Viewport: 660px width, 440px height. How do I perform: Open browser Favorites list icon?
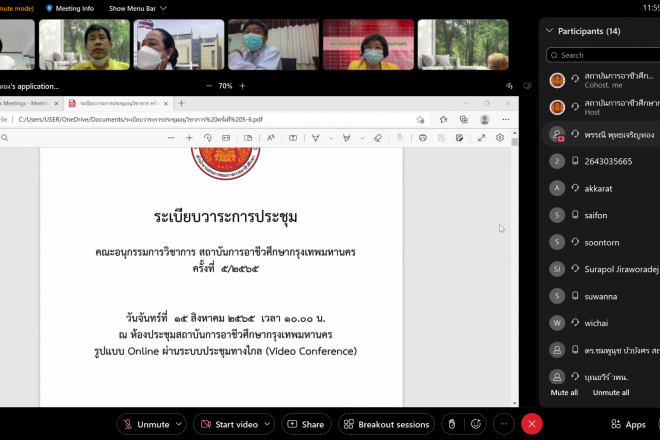443,120
